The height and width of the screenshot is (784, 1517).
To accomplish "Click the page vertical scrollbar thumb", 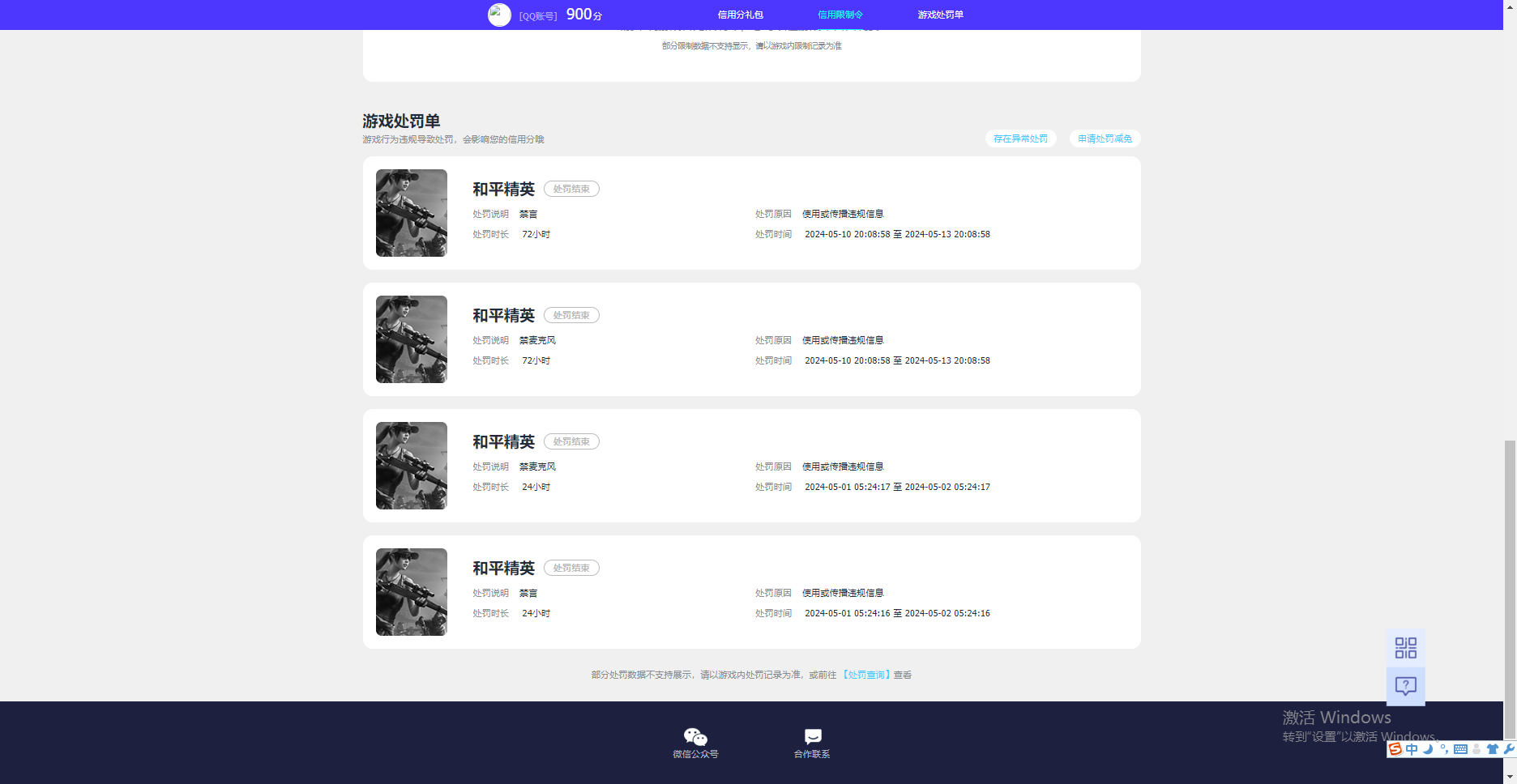I will point(1510,590).
